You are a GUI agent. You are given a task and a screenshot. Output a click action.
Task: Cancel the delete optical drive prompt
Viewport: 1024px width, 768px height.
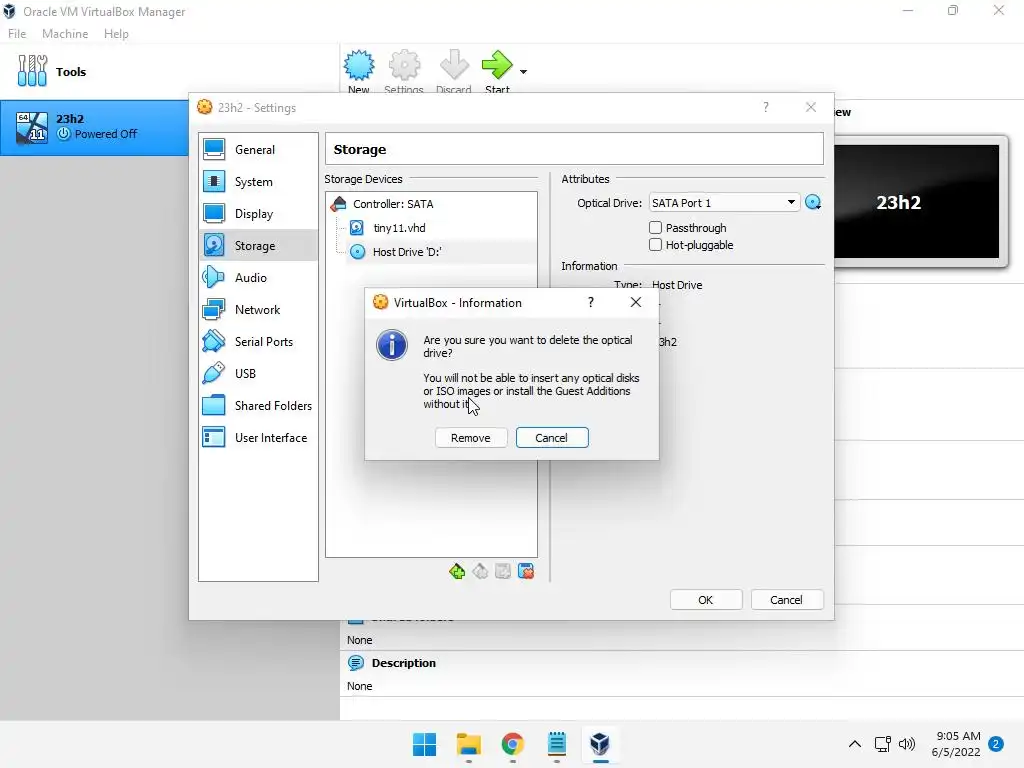coord(552,438)
